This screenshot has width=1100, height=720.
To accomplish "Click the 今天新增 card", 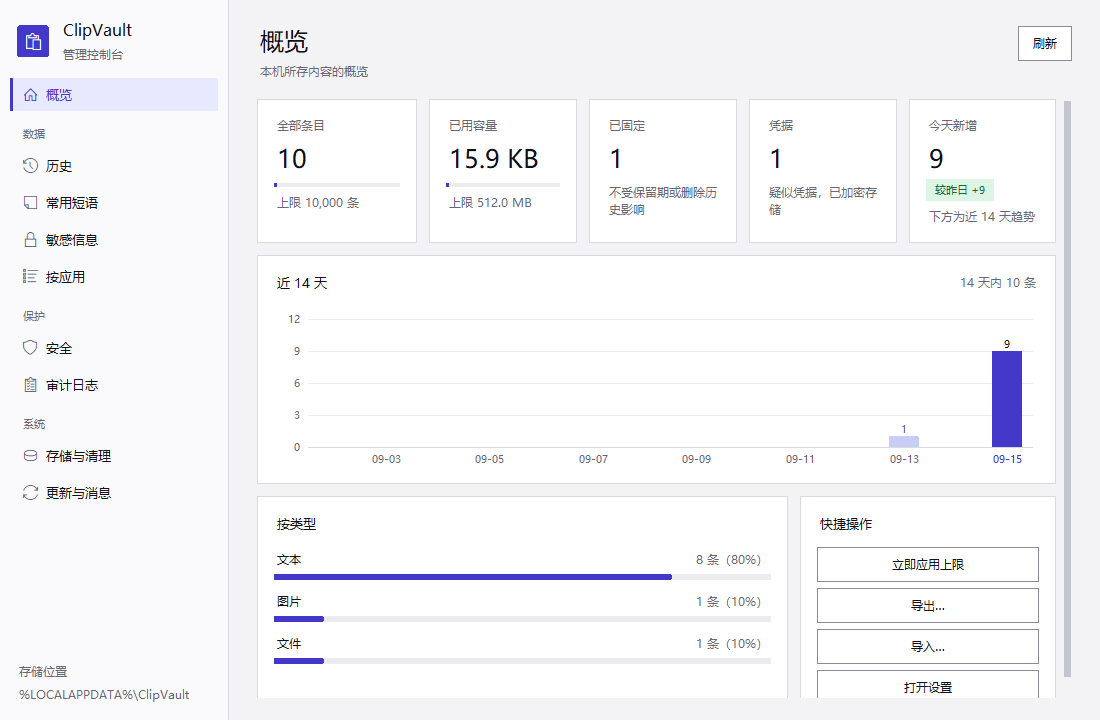I will click(x=982, y=171).
